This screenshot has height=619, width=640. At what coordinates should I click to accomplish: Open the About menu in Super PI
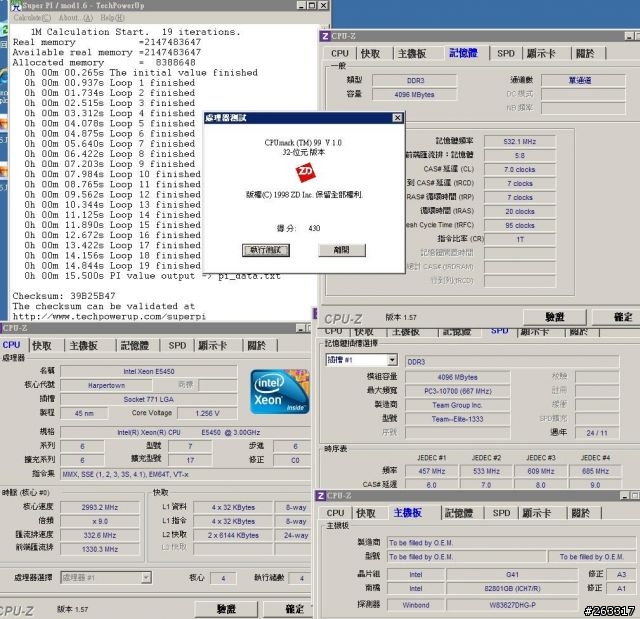(76, 18)
